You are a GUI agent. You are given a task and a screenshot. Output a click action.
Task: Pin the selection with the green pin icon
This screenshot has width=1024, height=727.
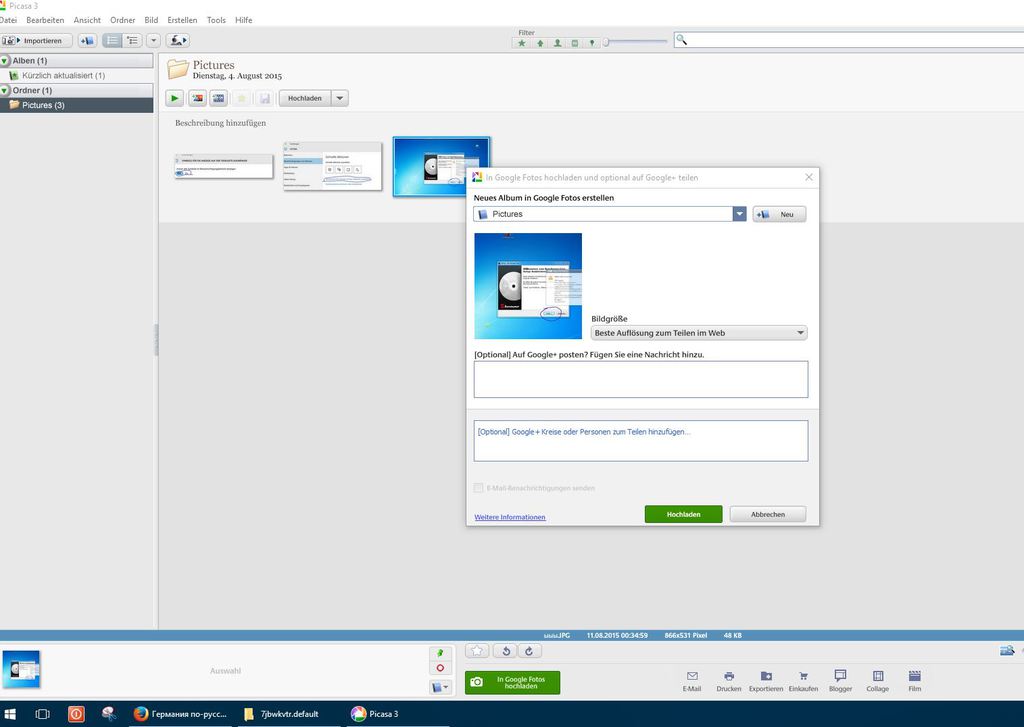(440, 652)
